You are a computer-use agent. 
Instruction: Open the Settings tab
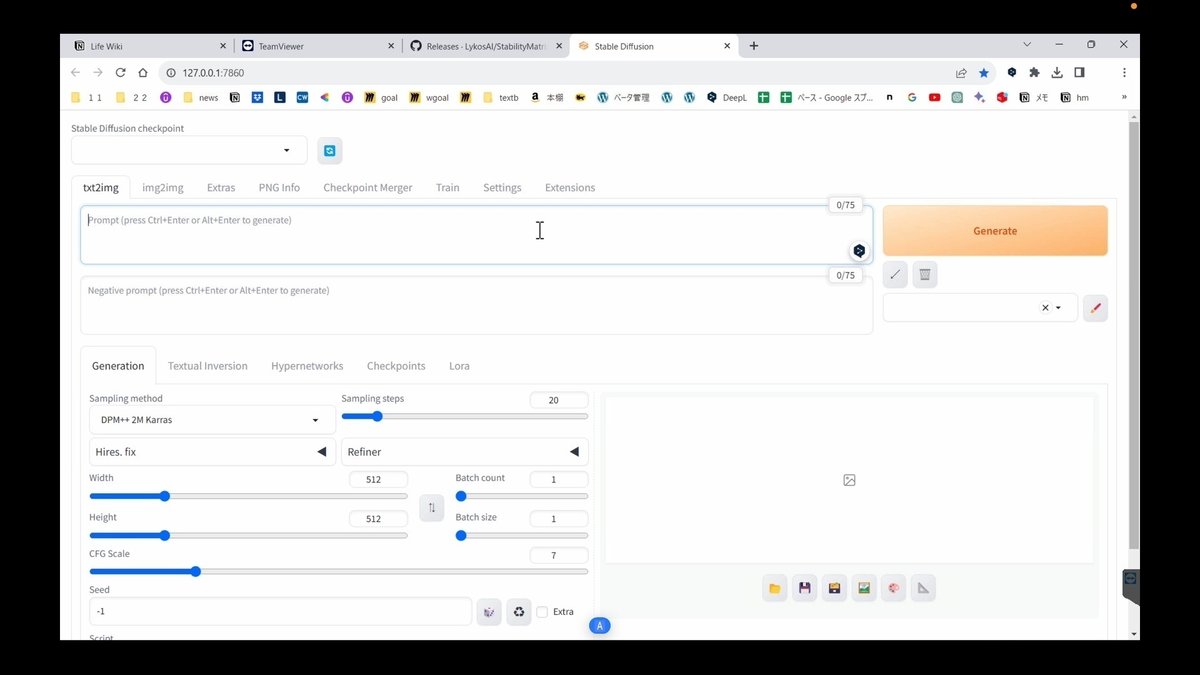[502, 188]
